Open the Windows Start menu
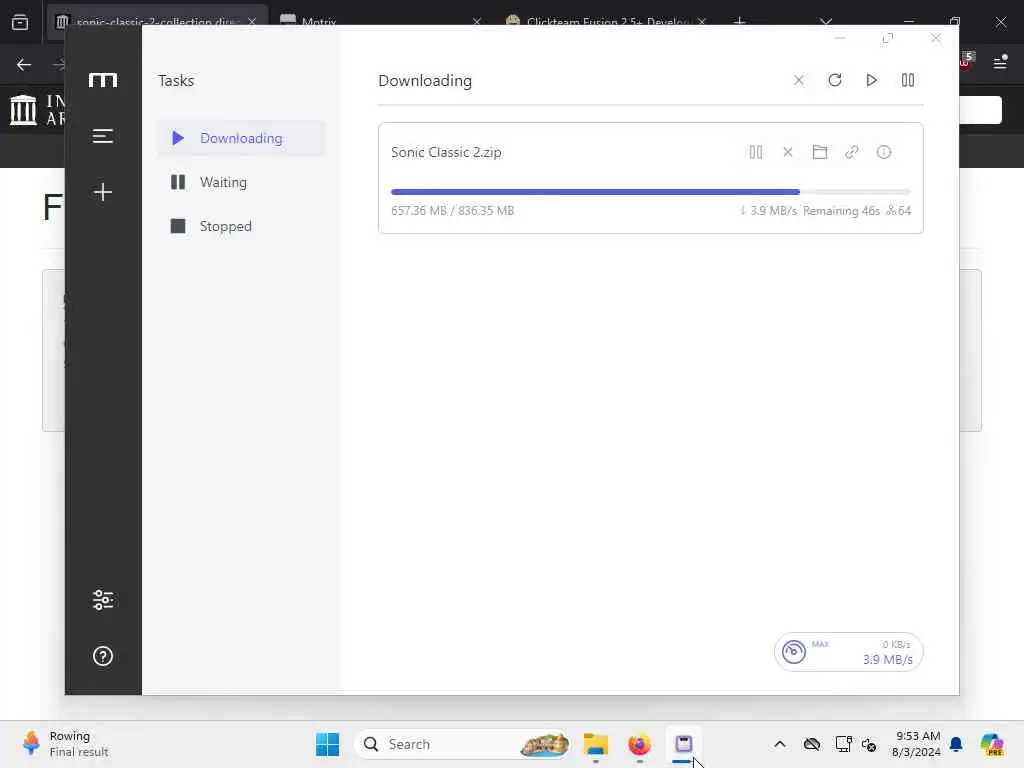This screenshot has height=768, width=1024. click(x=327, y=744)
